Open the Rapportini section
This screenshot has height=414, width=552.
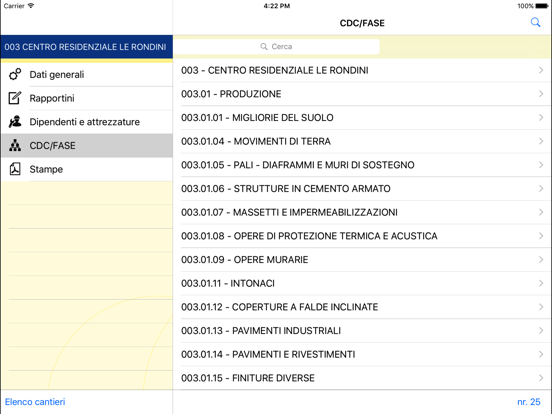point(87,98)
